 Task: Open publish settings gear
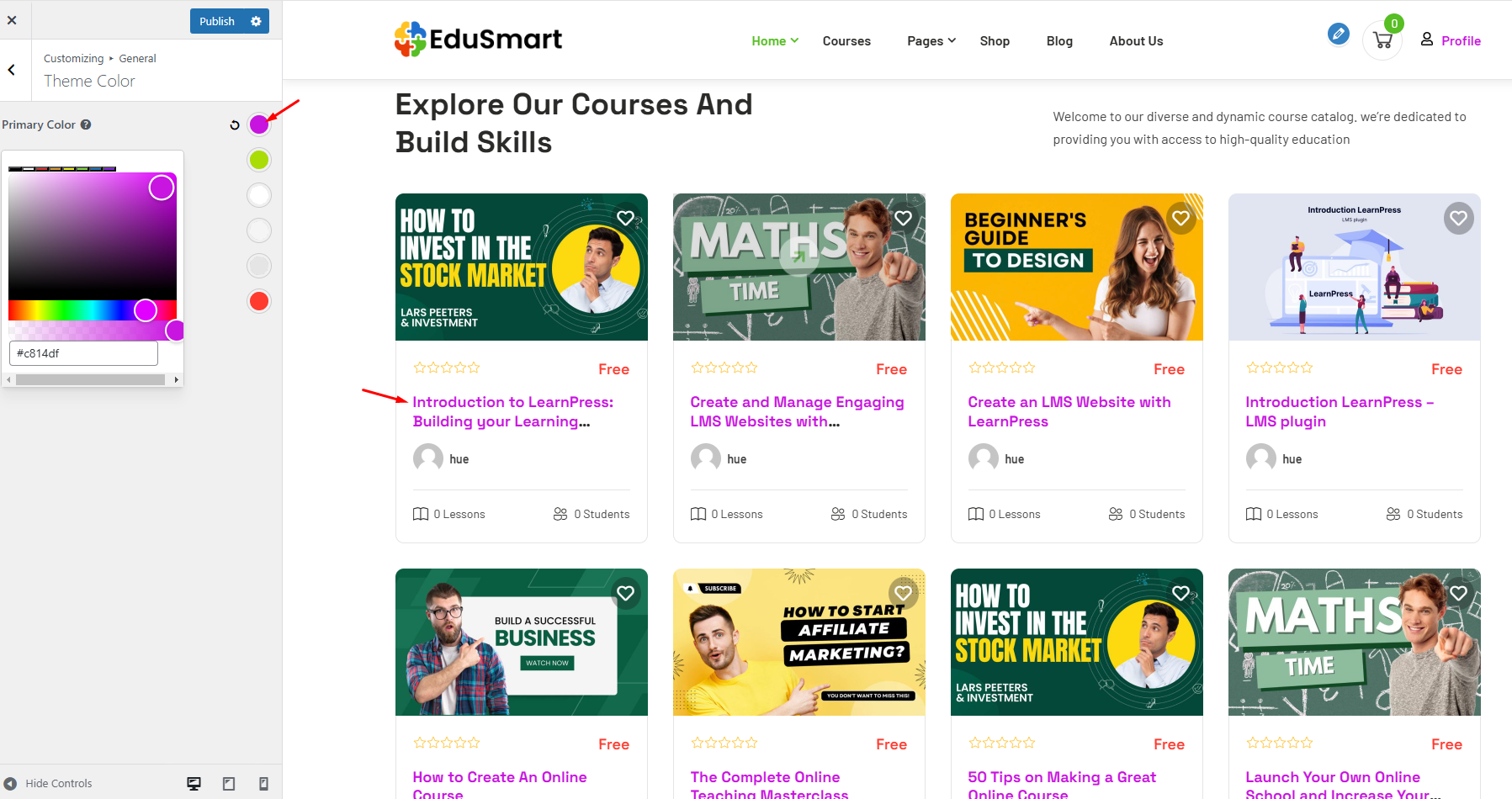pos(256,21)
